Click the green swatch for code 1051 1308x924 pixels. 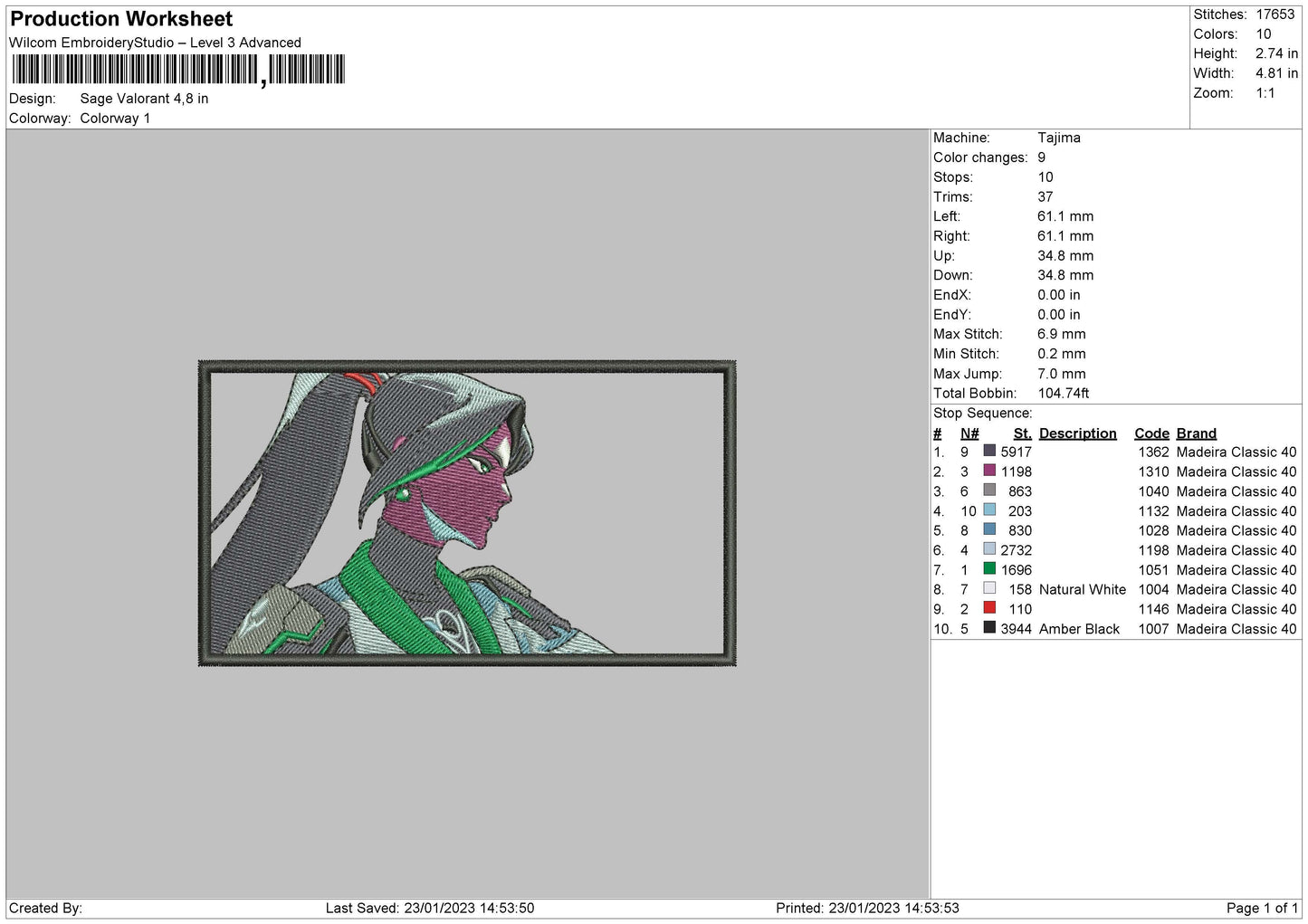click(x=989, y=569)
